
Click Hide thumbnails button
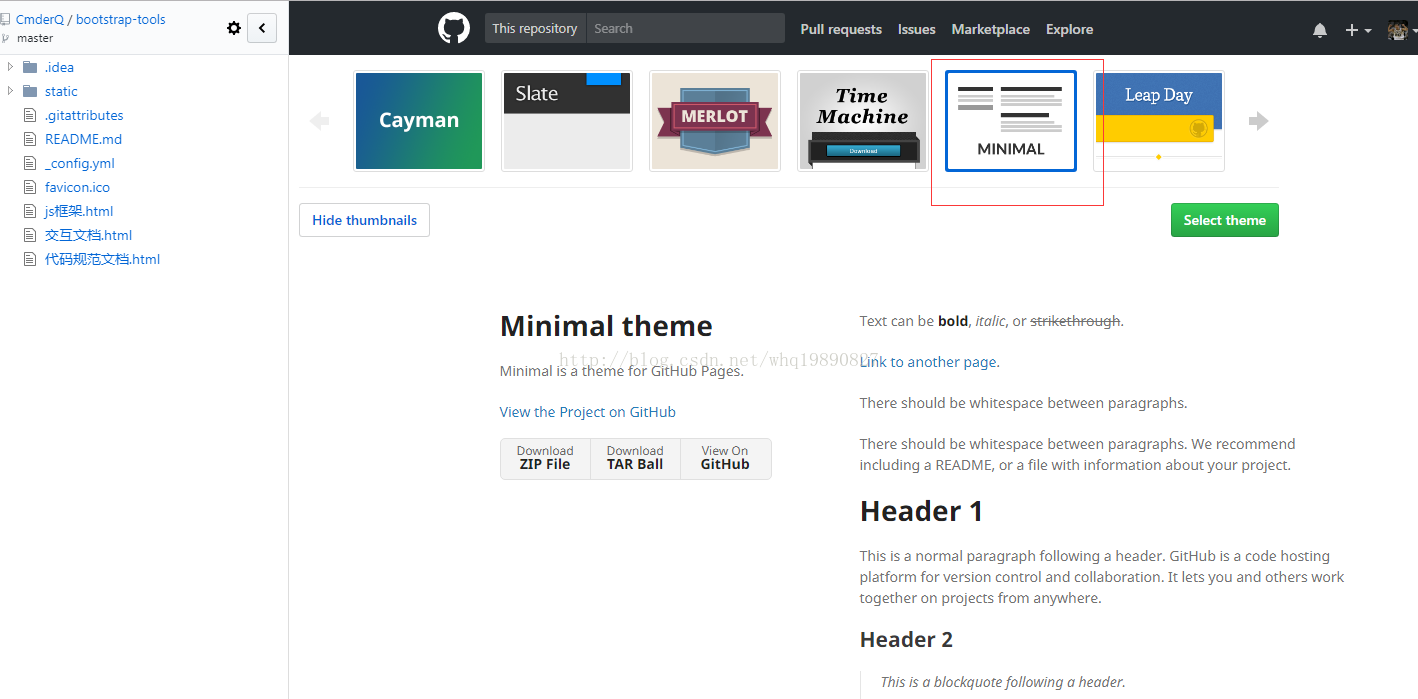pyautogui.click(x=364, y=220)
